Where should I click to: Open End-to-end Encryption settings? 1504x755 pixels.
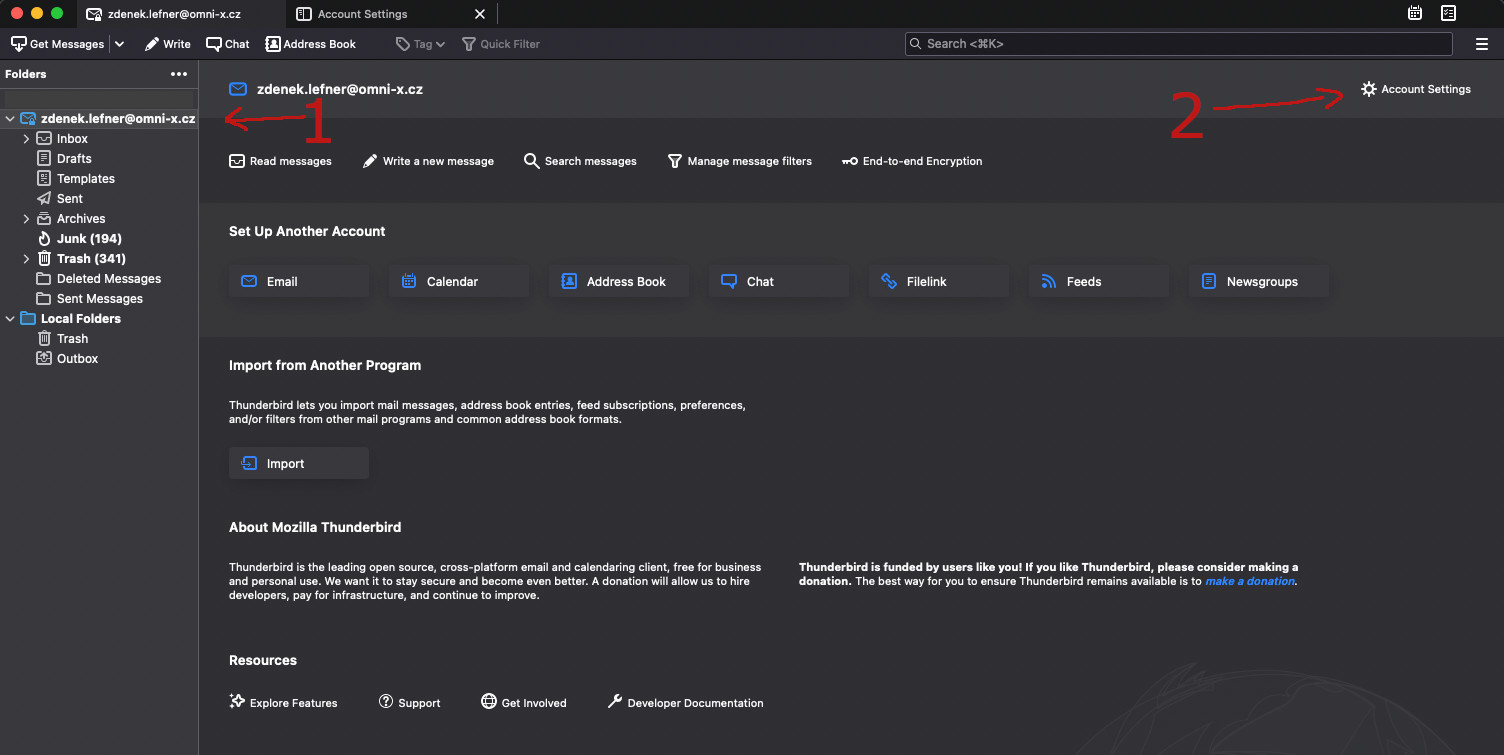click(912, 161)
